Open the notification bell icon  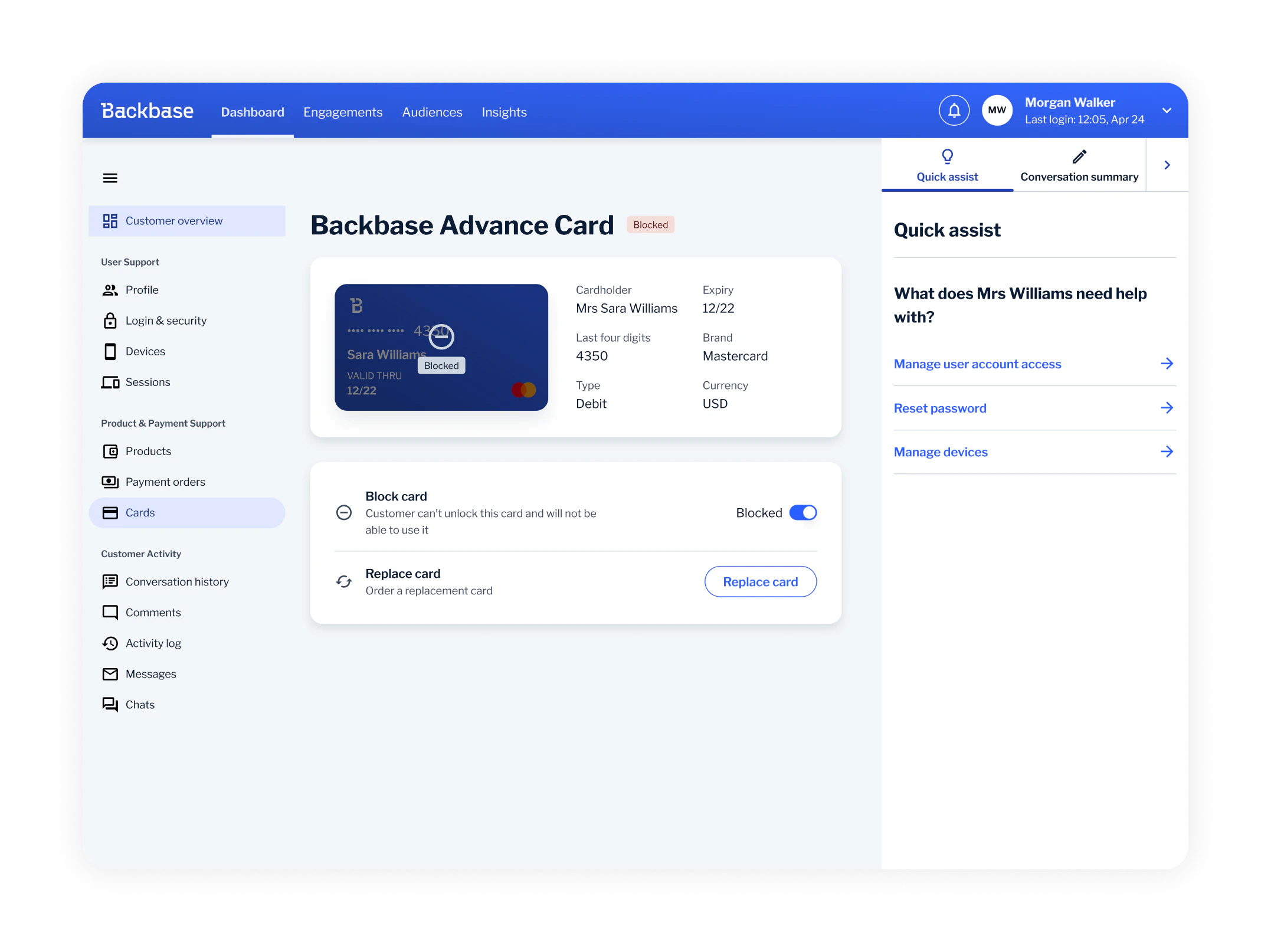tap(954, 110)
